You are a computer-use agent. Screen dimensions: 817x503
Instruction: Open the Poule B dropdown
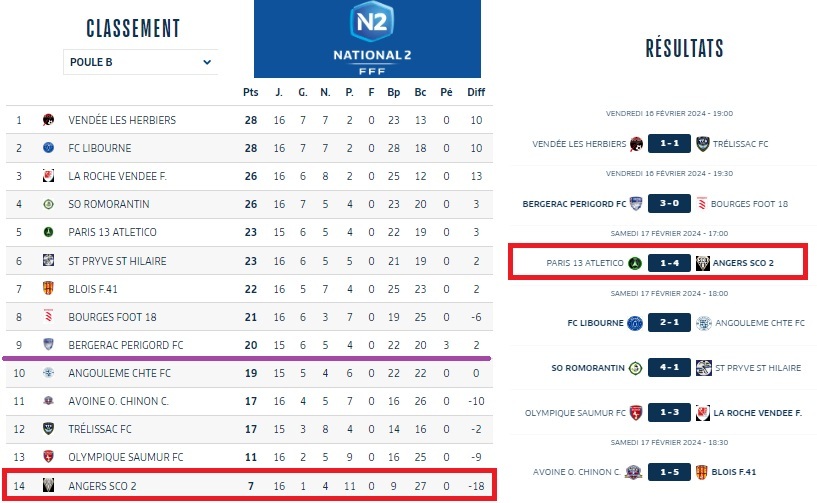pos(140,62)
